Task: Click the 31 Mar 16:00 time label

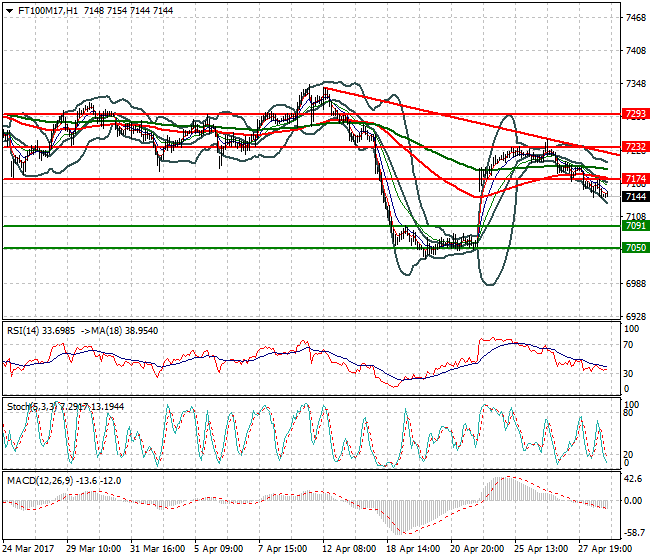Action: click(x=158, y=549)
